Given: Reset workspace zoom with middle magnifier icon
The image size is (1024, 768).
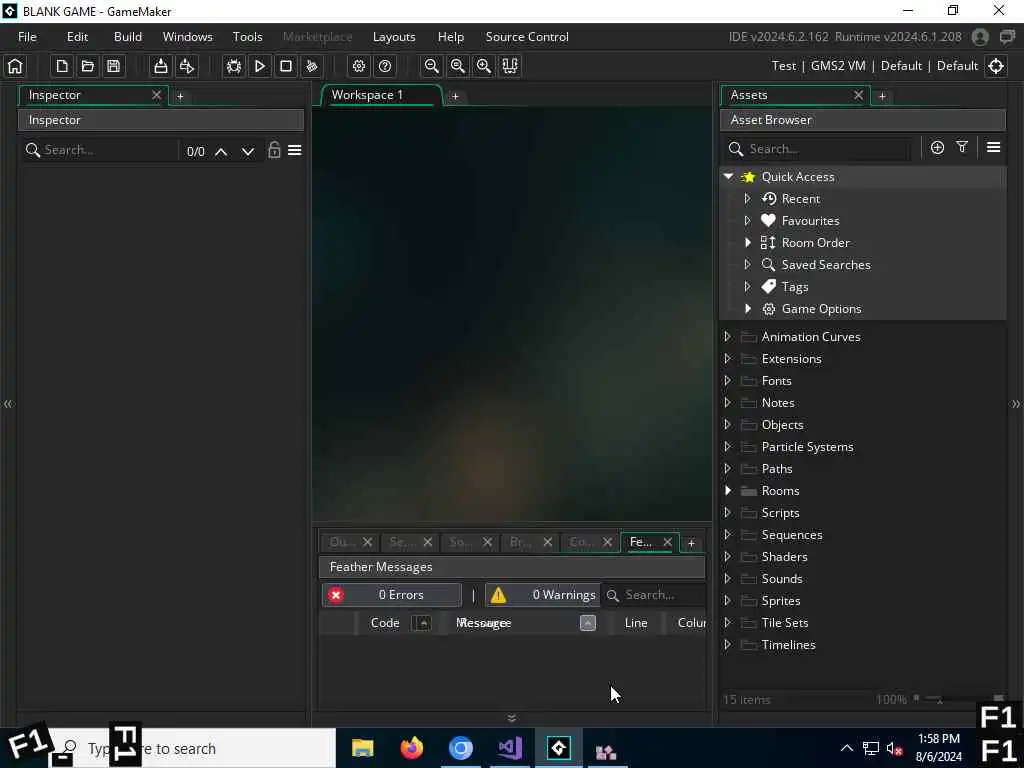Looking at the screenshot, I should coord(458,66).
